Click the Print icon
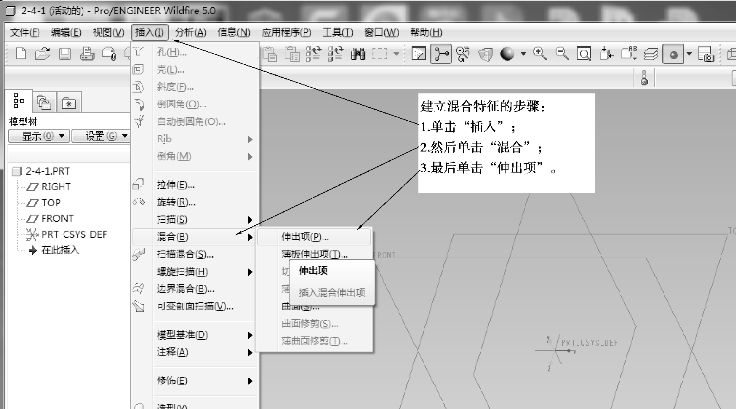The height and width of the screenshot is (409, 736). pyautogui.click(x=87, y=54)
